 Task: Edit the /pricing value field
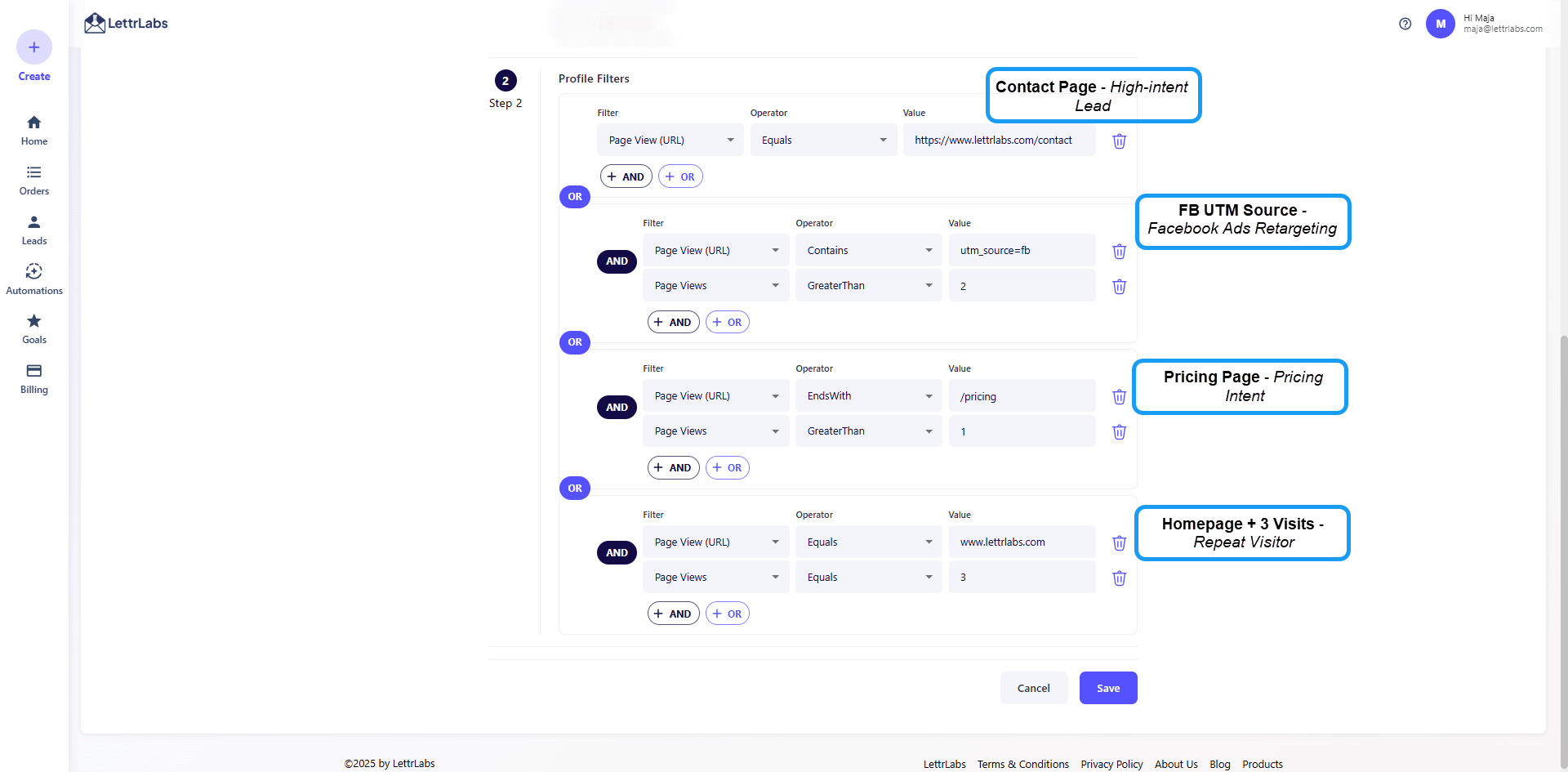(x=1022, y=396)
